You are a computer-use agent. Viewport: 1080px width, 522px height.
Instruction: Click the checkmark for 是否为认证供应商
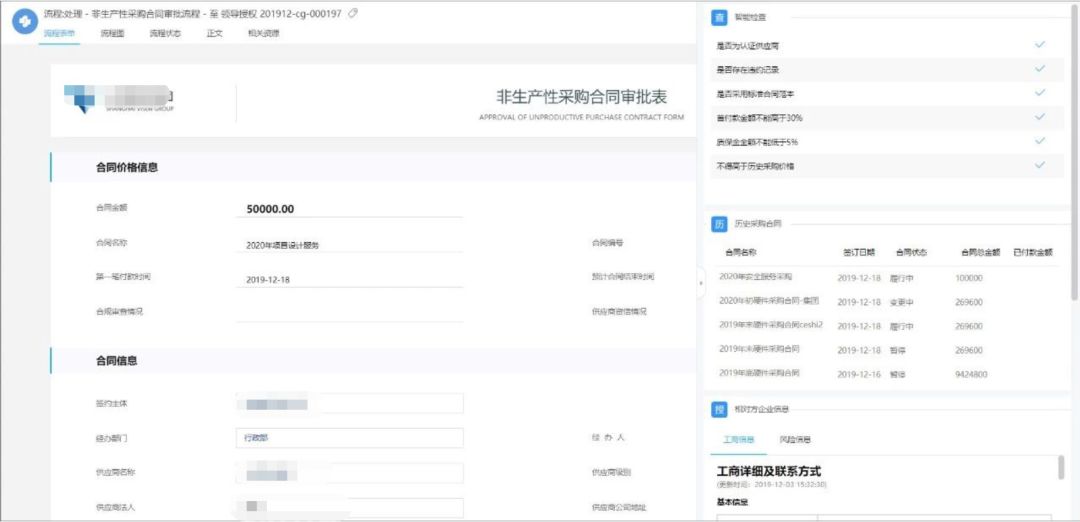[1040, 45]
